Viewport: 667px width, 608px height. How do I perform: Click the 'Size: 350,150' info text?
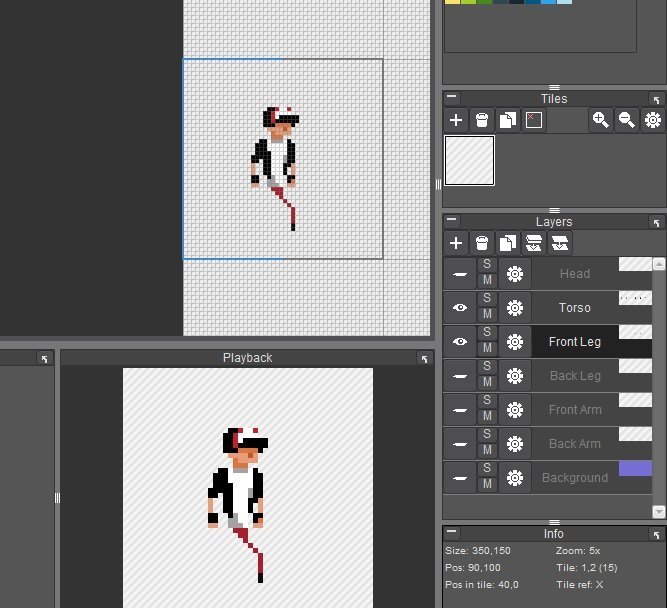pos(478,551)
